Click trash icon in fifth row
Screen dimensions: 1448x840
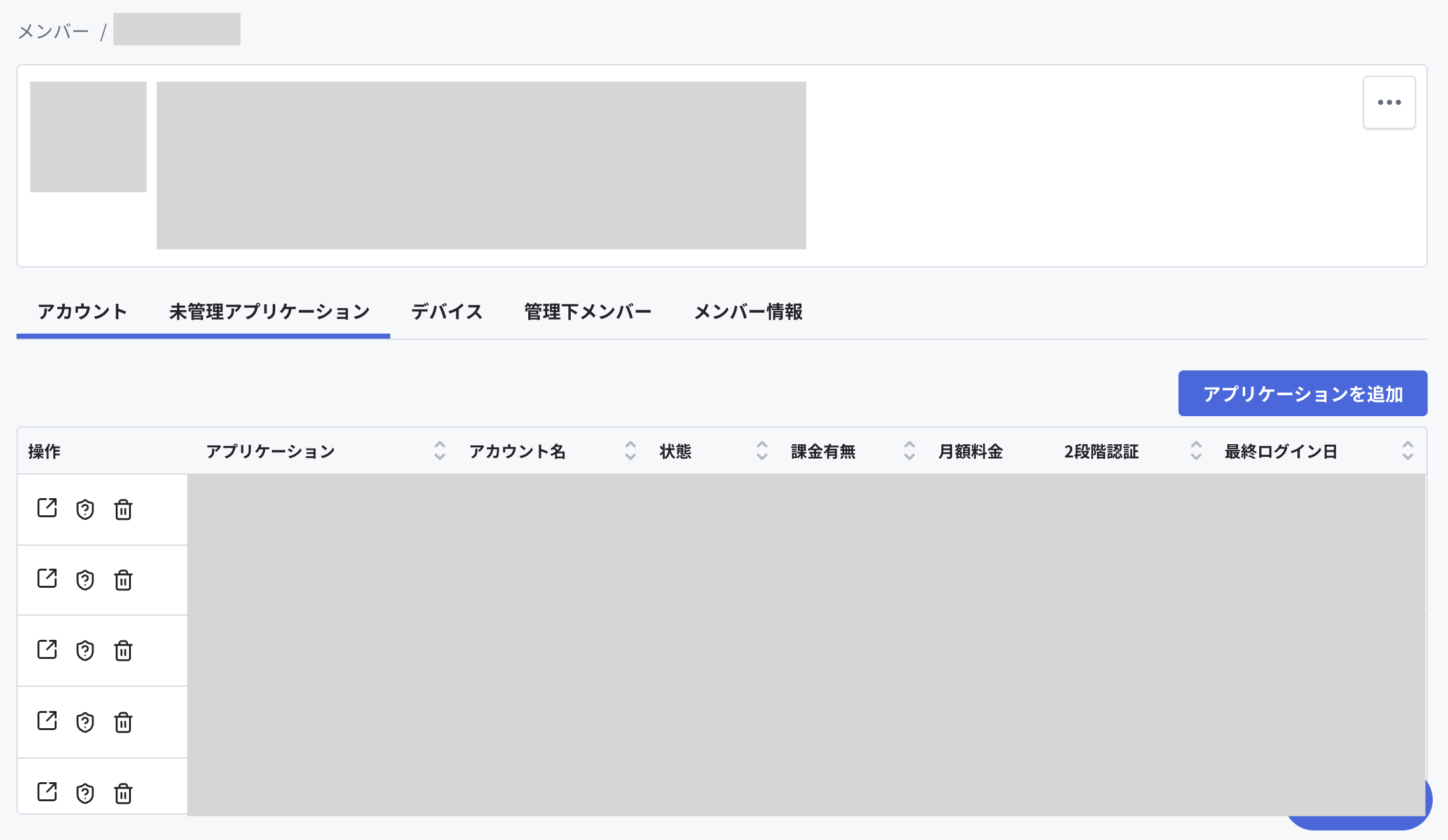coord(123,794)
